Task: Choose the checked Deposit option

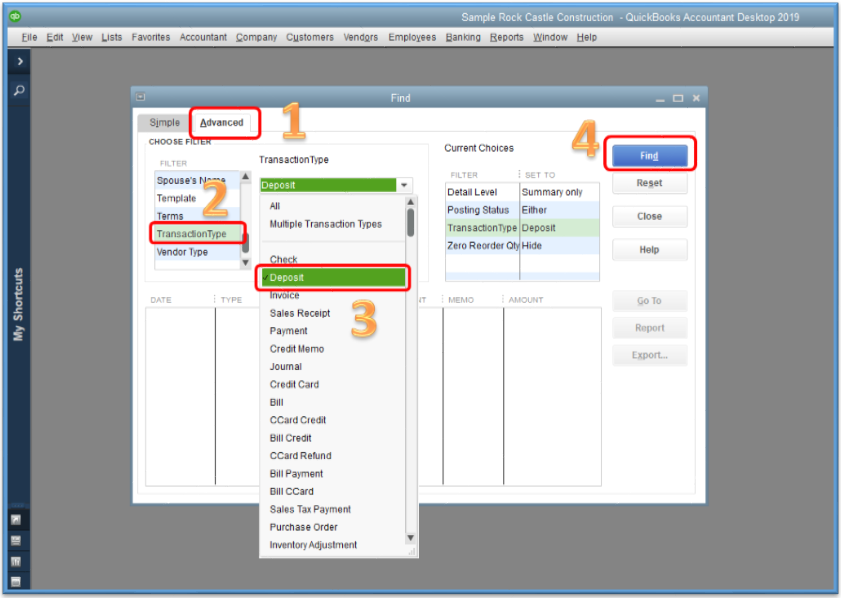Action: tap(333, 277)
